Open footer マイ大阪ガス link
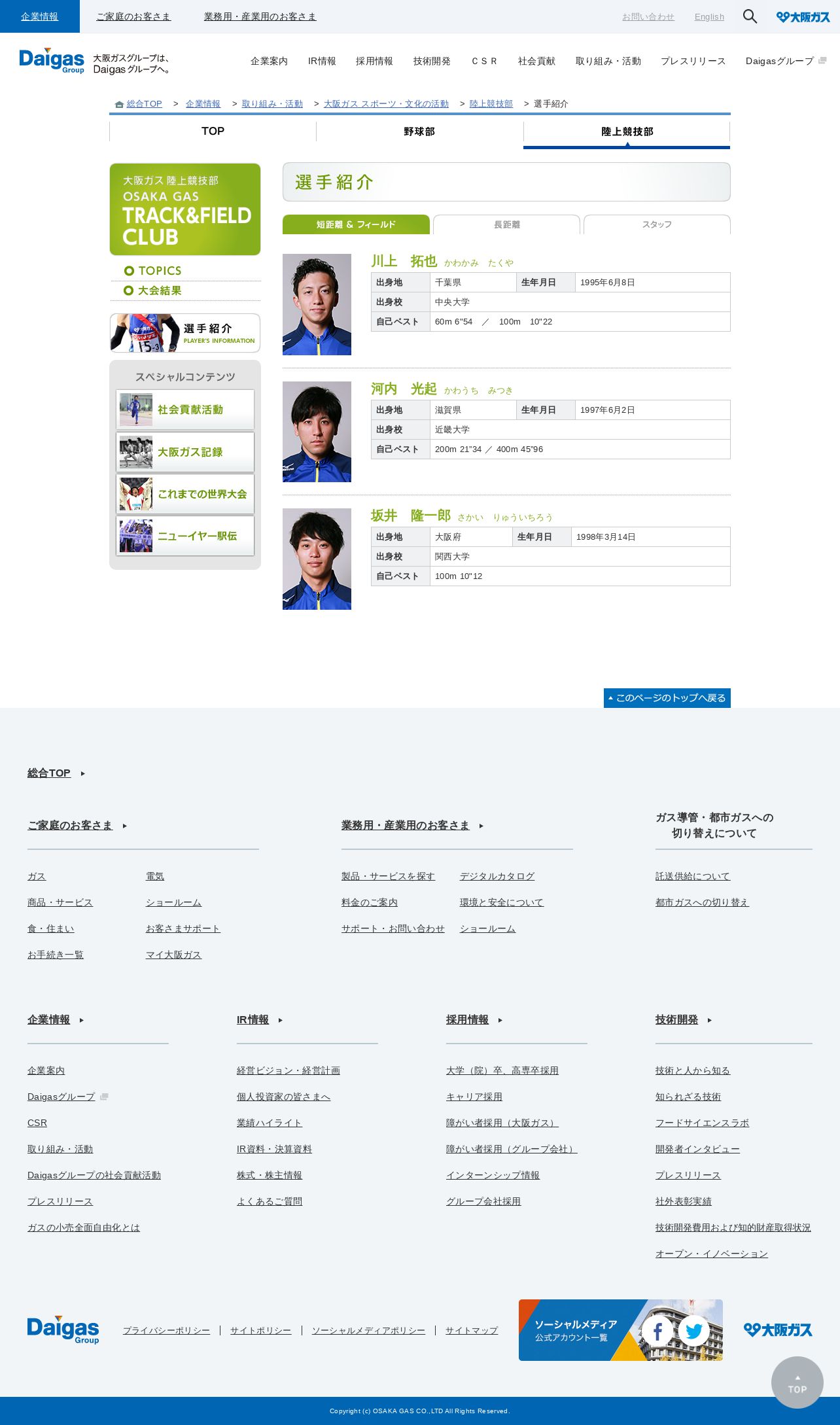Viewport: 840px width, 1425px height. (173, 955)
